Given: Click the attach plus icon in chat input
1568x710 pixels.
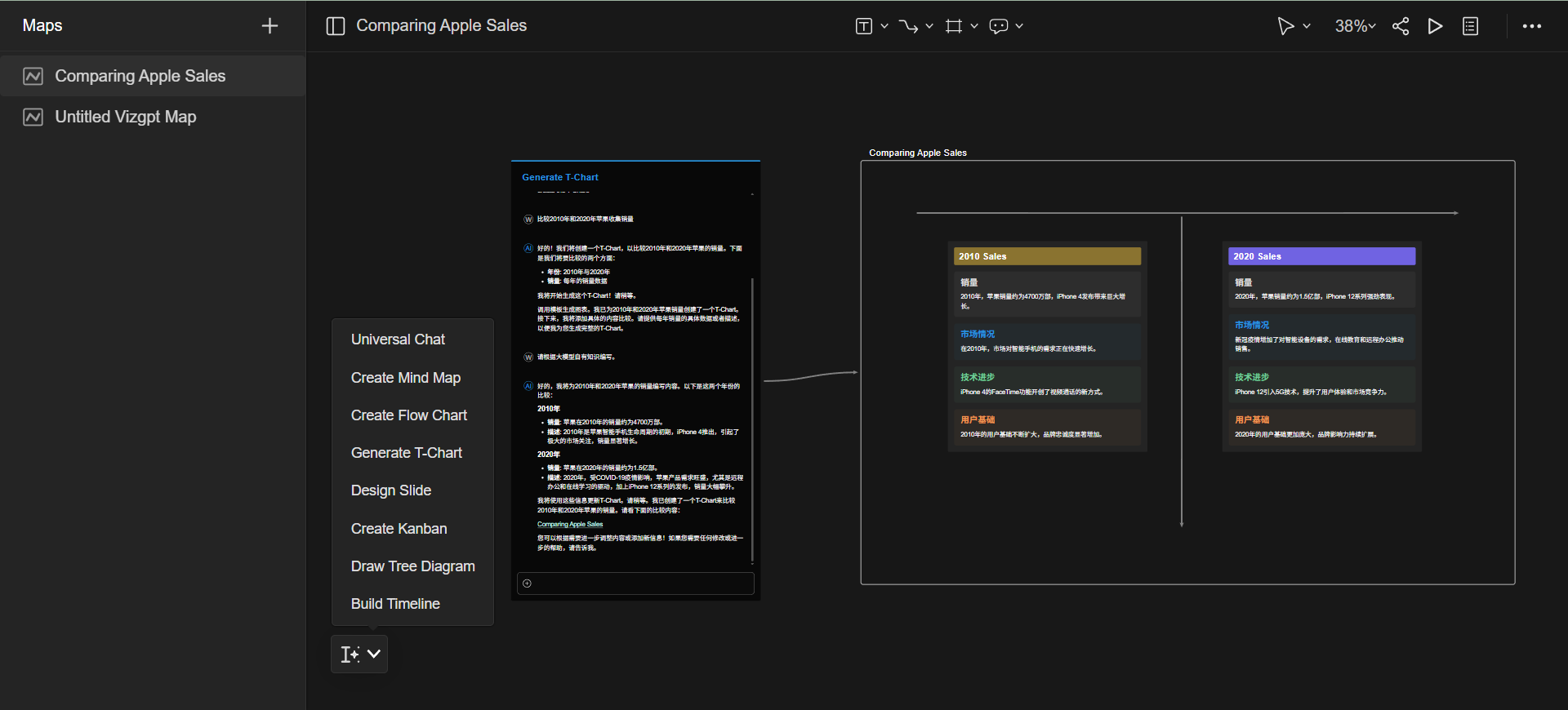Looking at the screenshot, I should pyautogui.click(x=527, y=584).
